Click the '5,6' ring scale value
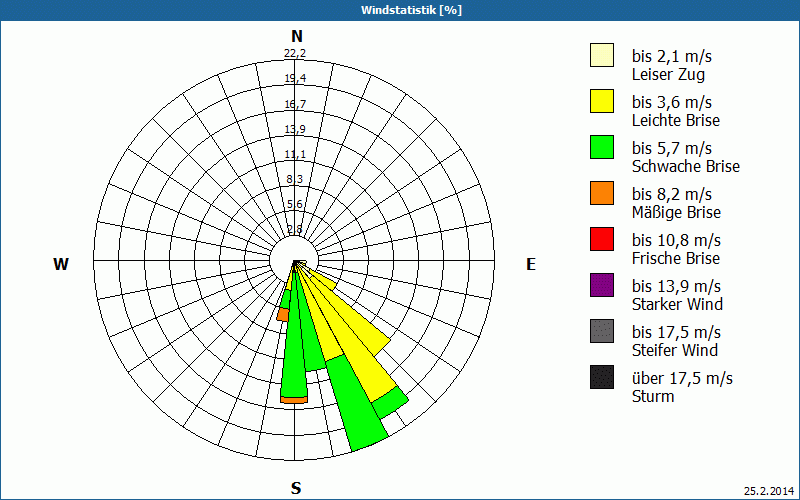 pyautogui.click(x=295, y=204)
